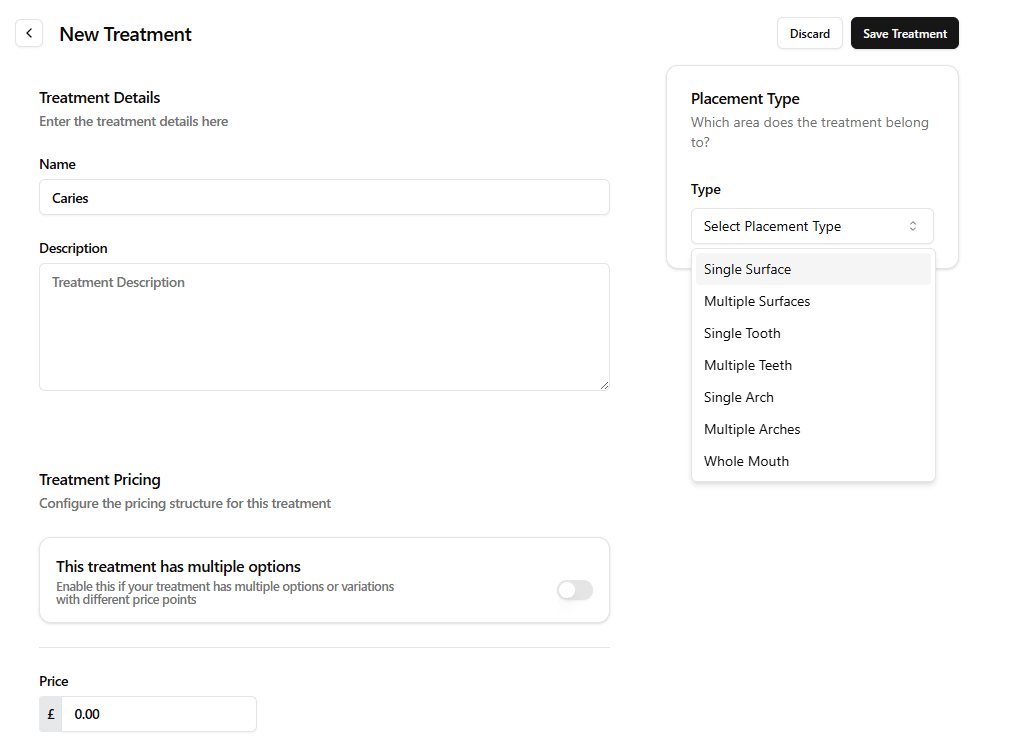Image resolution: width=1024 pixels, height=754 pixels.
Task: Click the Placement Type panel heading
Action: pos(745,99)
